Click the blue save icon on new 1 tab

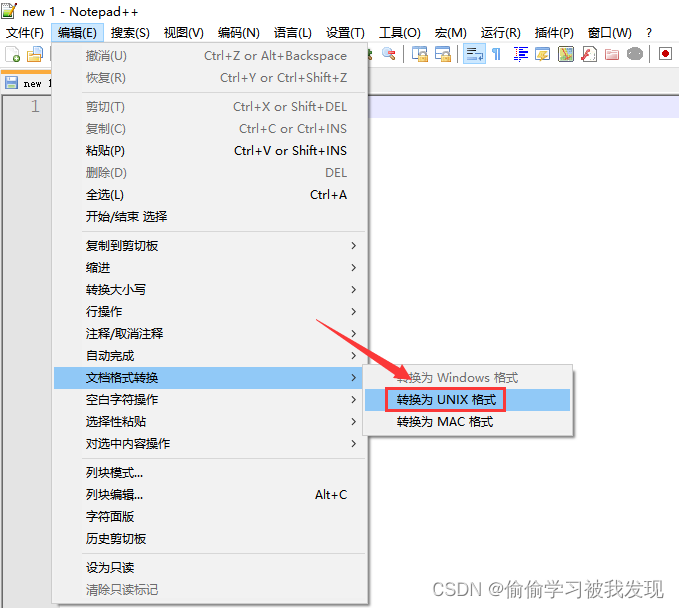point(12,83)
